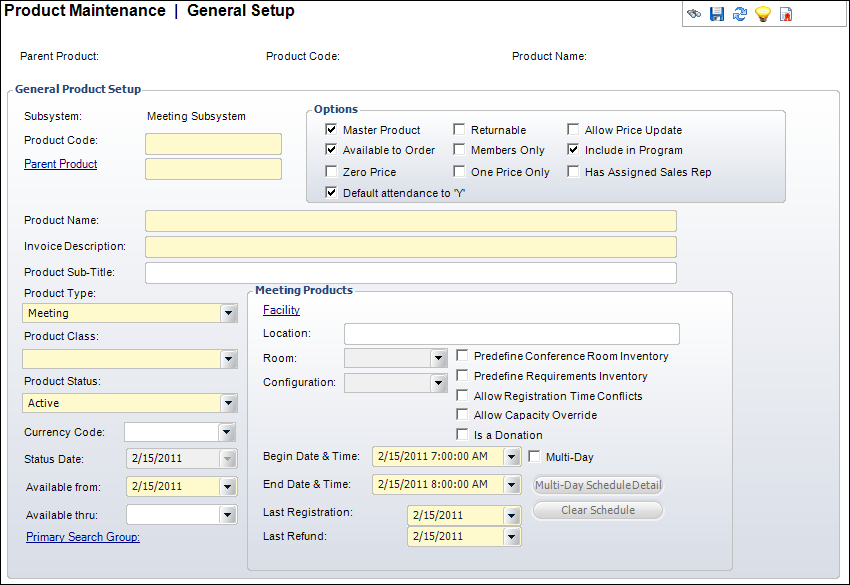This screenshot has width=850, height=585.
Task: Uncheck the Master Product checkbox
Action: click(x=332, y=130)
